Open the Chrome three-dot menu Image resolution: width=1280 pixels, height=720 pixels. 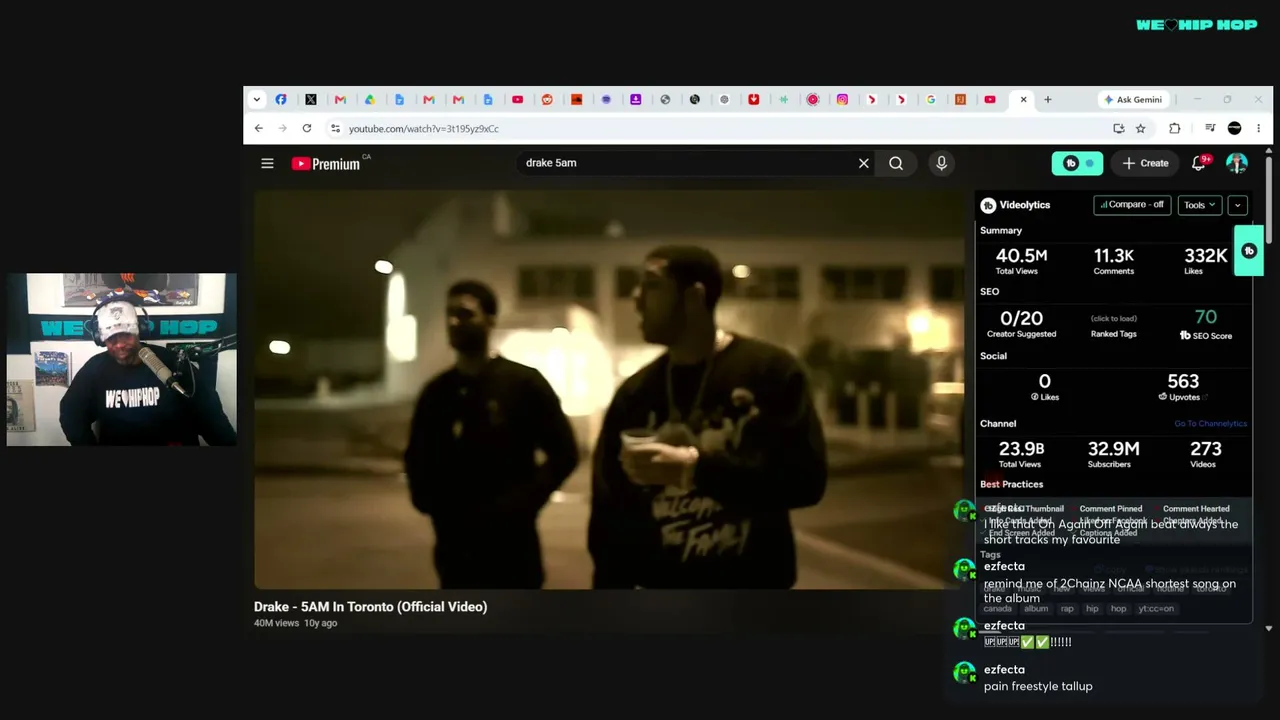(1259, 128)
